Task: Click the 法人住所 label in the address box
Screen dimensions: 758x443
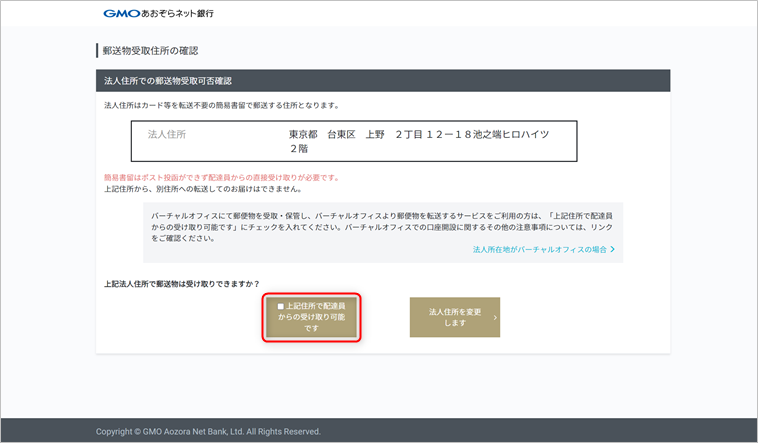Action: pyautogui.click(x=167, y=133)
